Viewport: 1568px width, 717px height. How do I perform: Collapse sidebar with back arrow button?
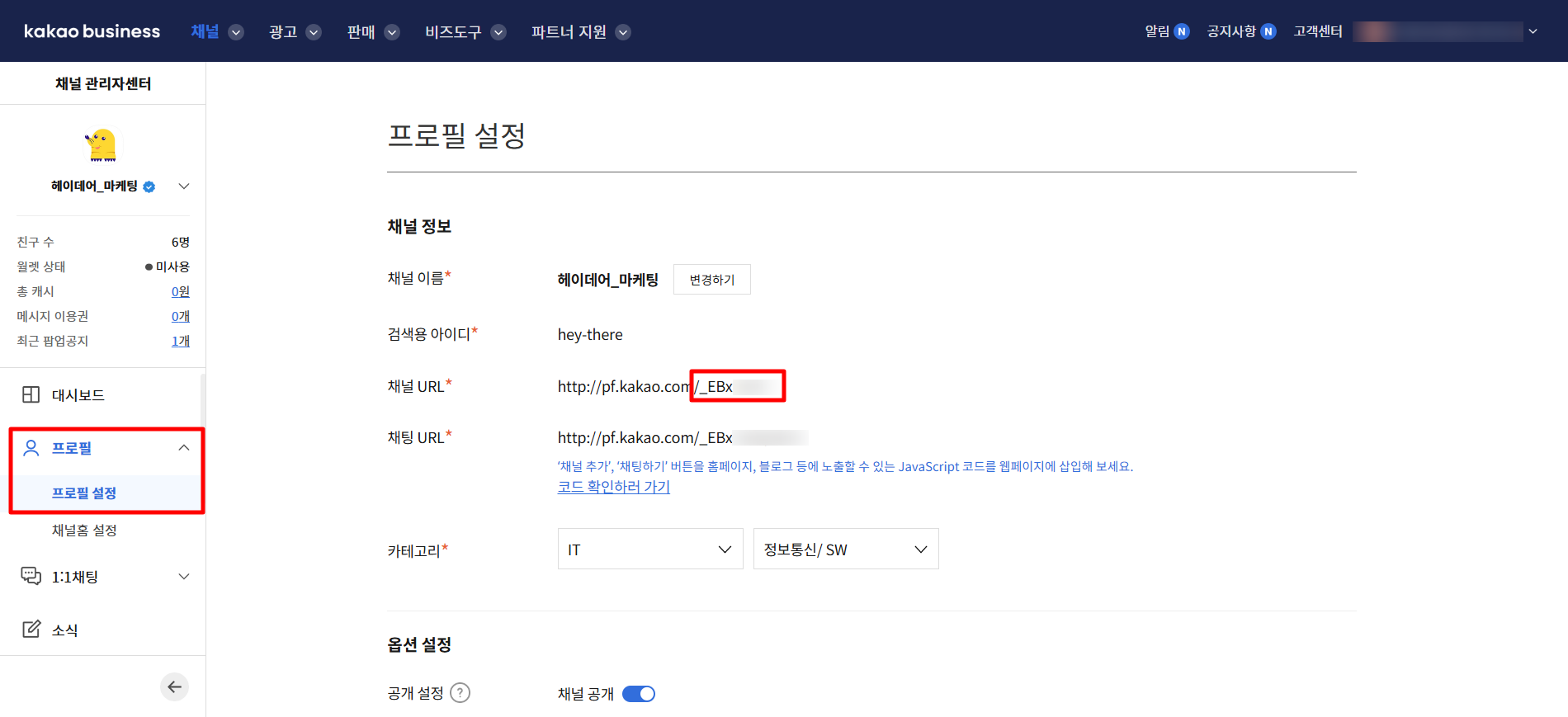click(174, 686)
